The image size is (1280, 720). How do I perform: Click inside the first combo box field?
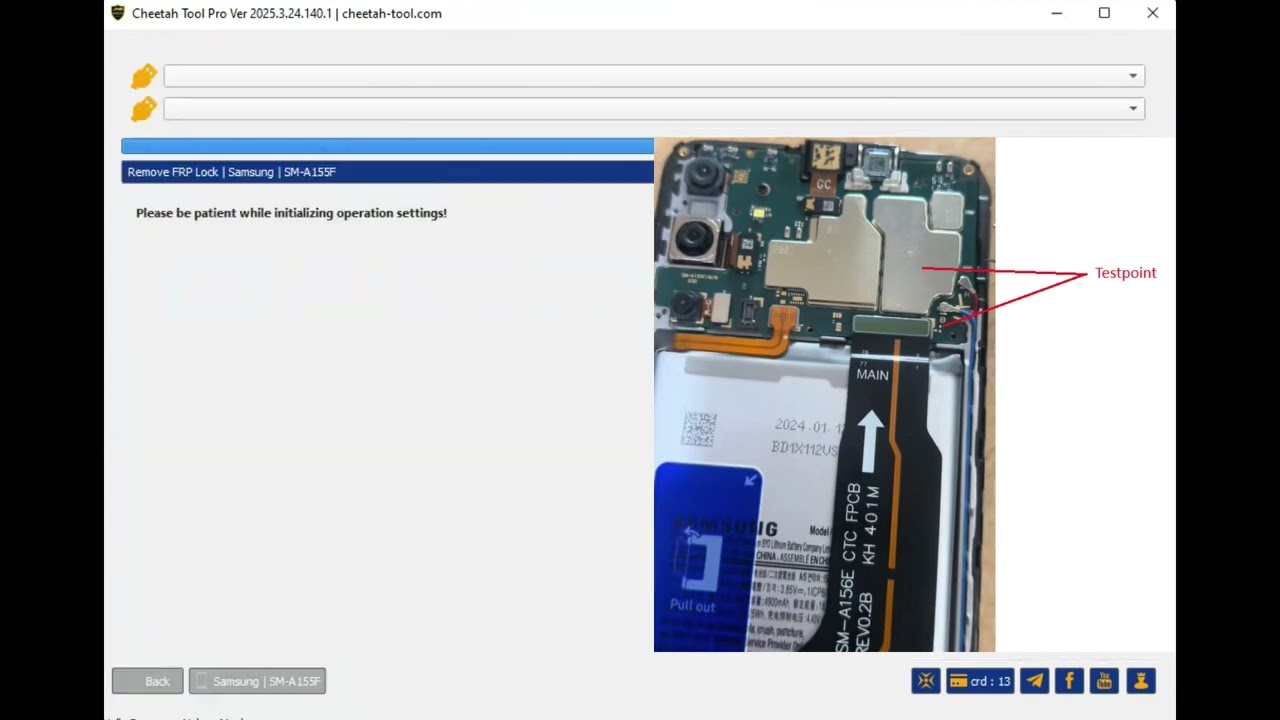(654, 76)
